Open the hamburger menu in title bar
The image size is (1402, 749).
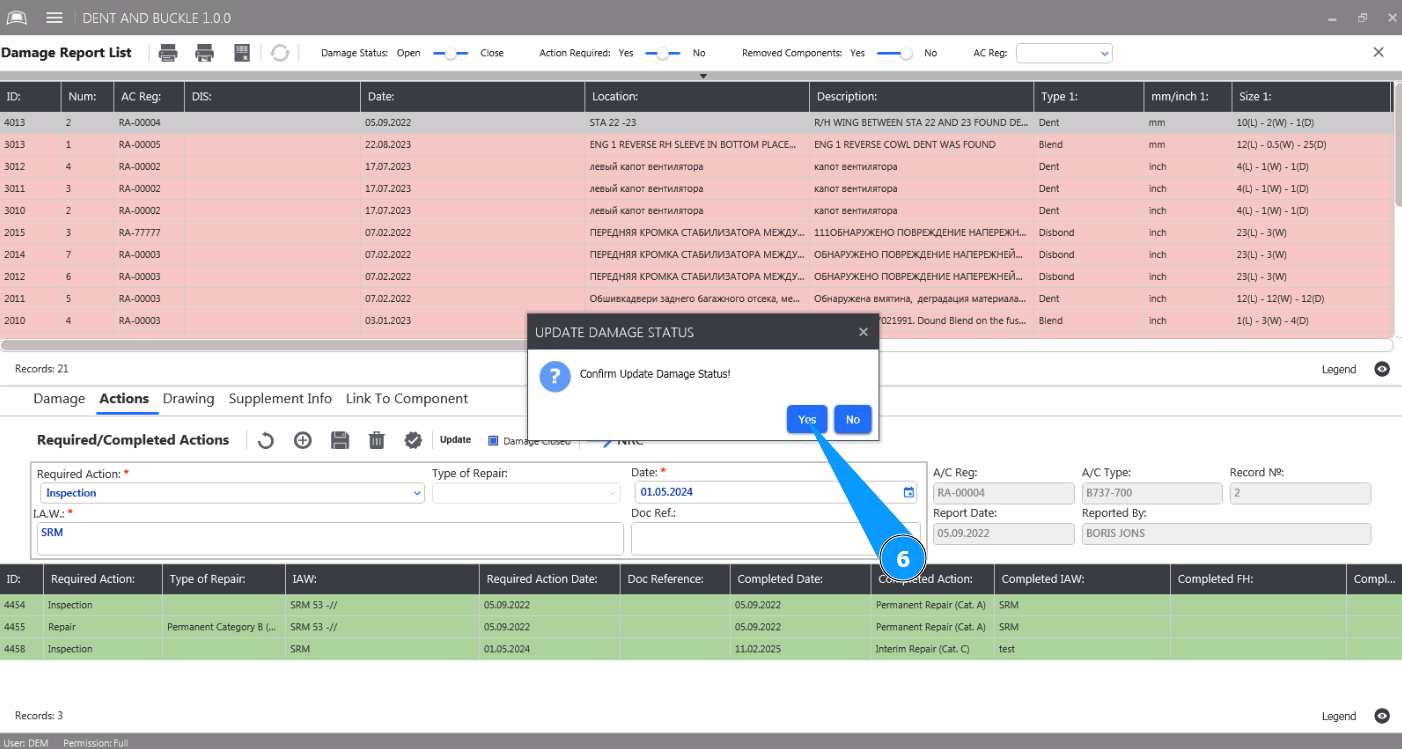[54, 18]
